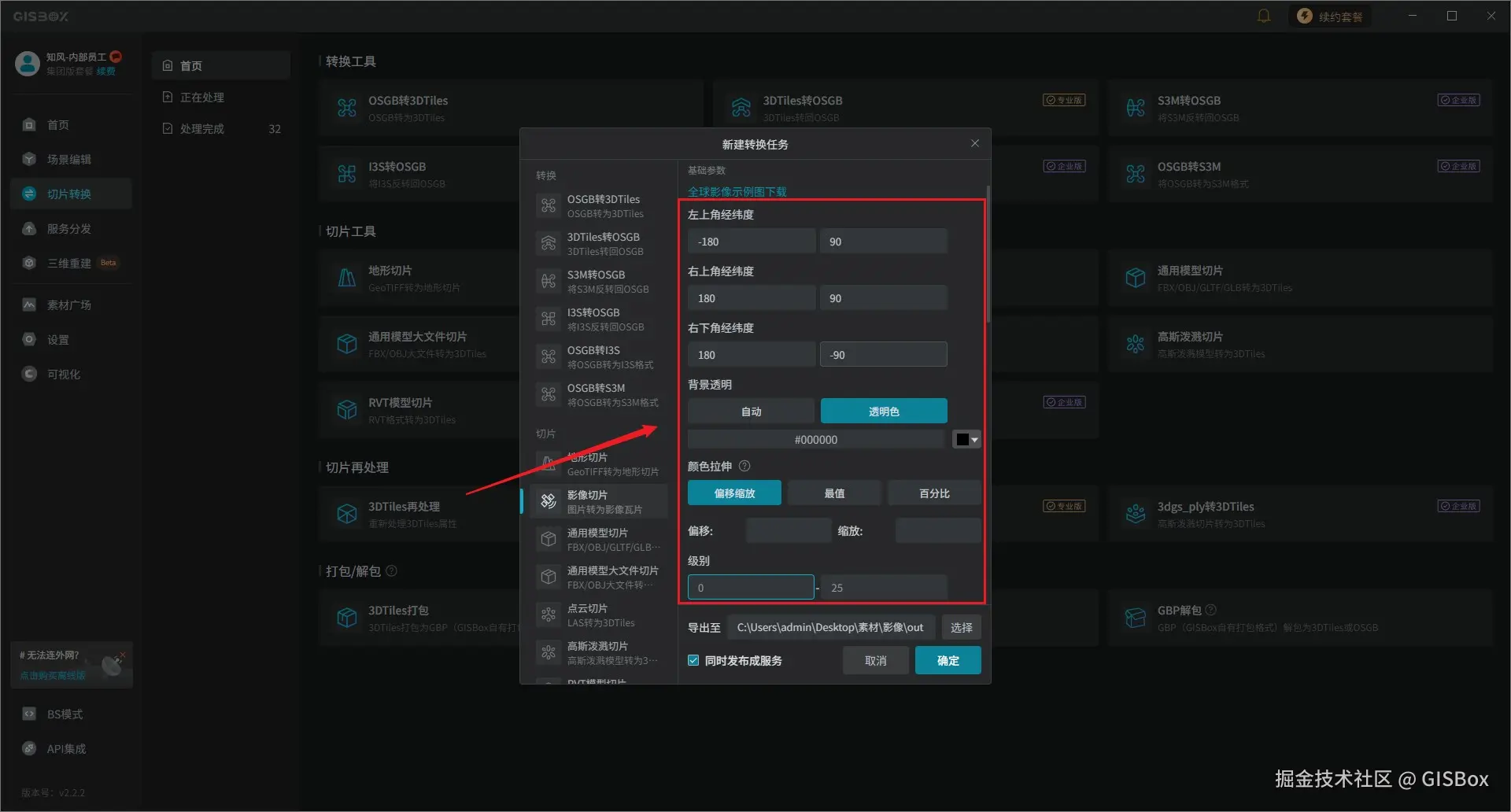This screenshot has height=812, width=1511.
Task: Select 通用模型大文件切片 icon in dialog list
Action: pyautogui.click(x=549, y=578)
